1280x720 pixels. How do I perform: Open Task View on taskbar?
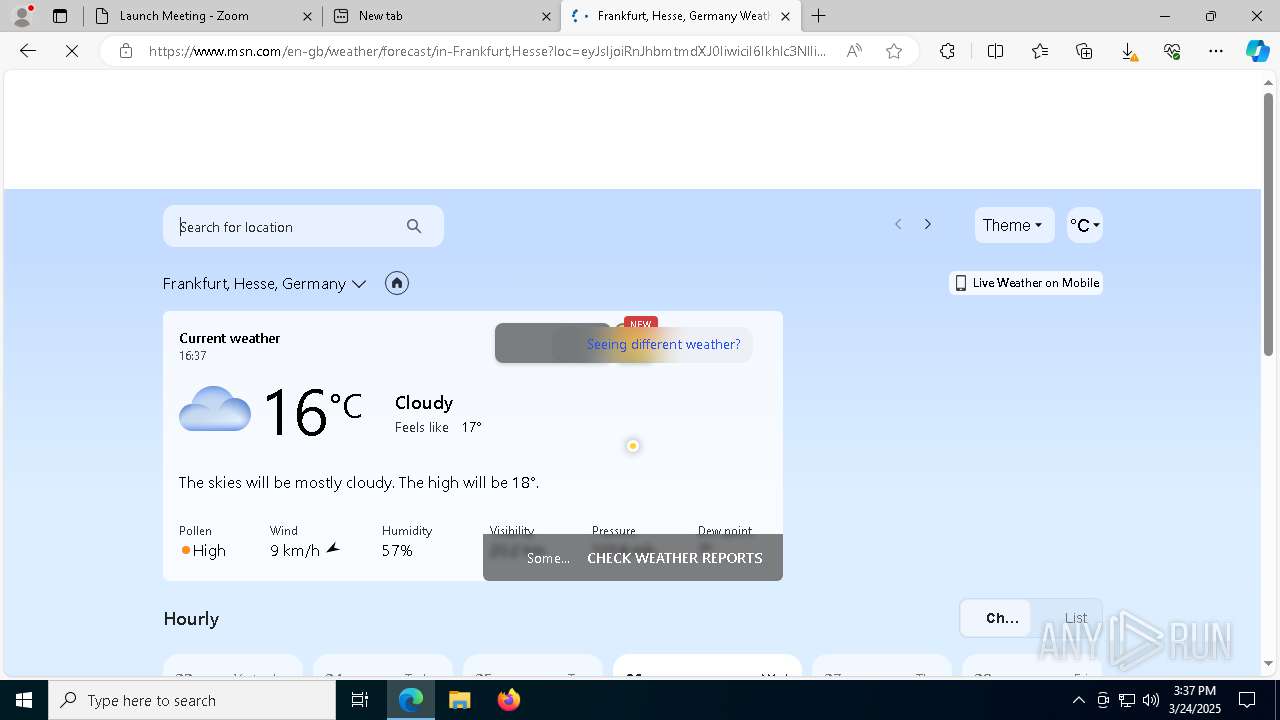tap(360, 700)
